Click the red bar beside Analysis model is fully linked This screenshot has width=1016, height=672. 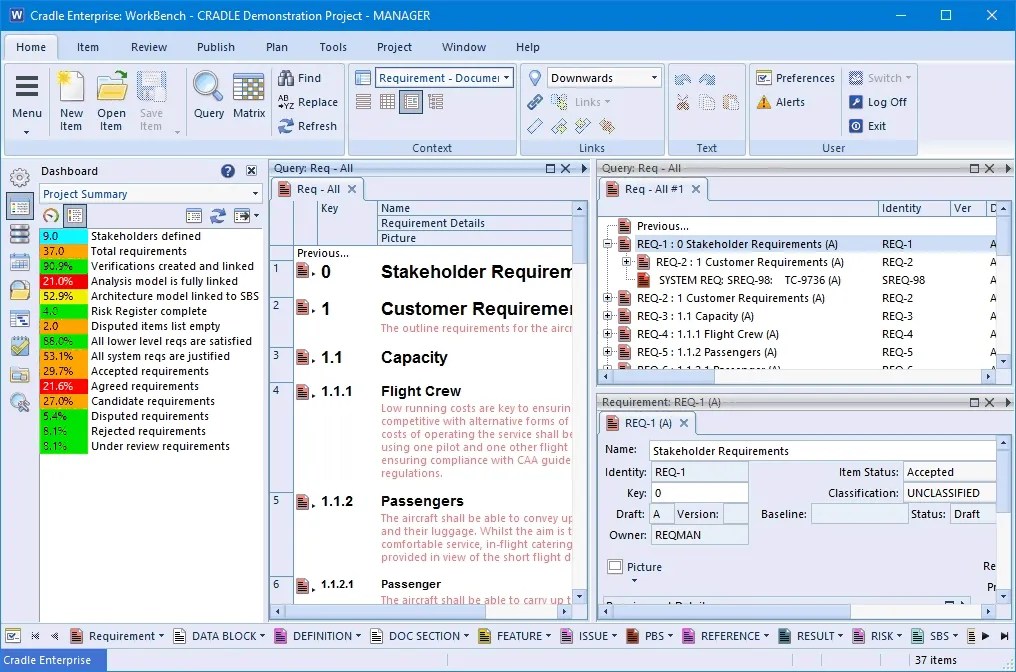[x=63, y=282]
